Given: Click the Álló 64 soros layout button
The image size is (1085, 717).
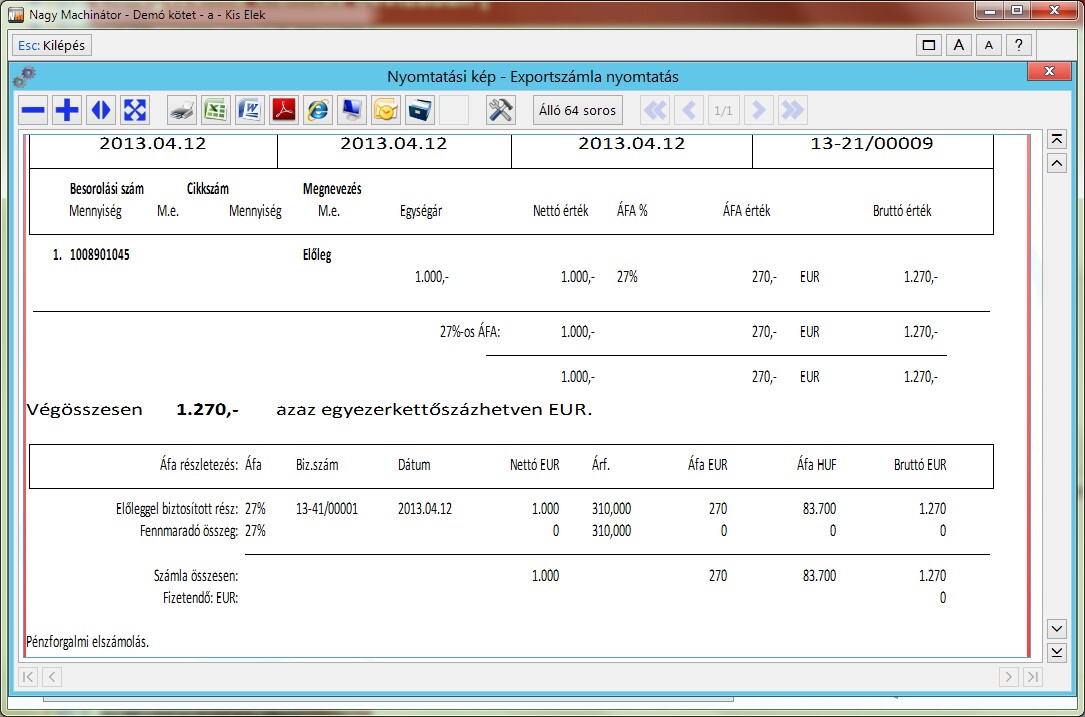Looking at the screenshot, I should click(578, 110).
